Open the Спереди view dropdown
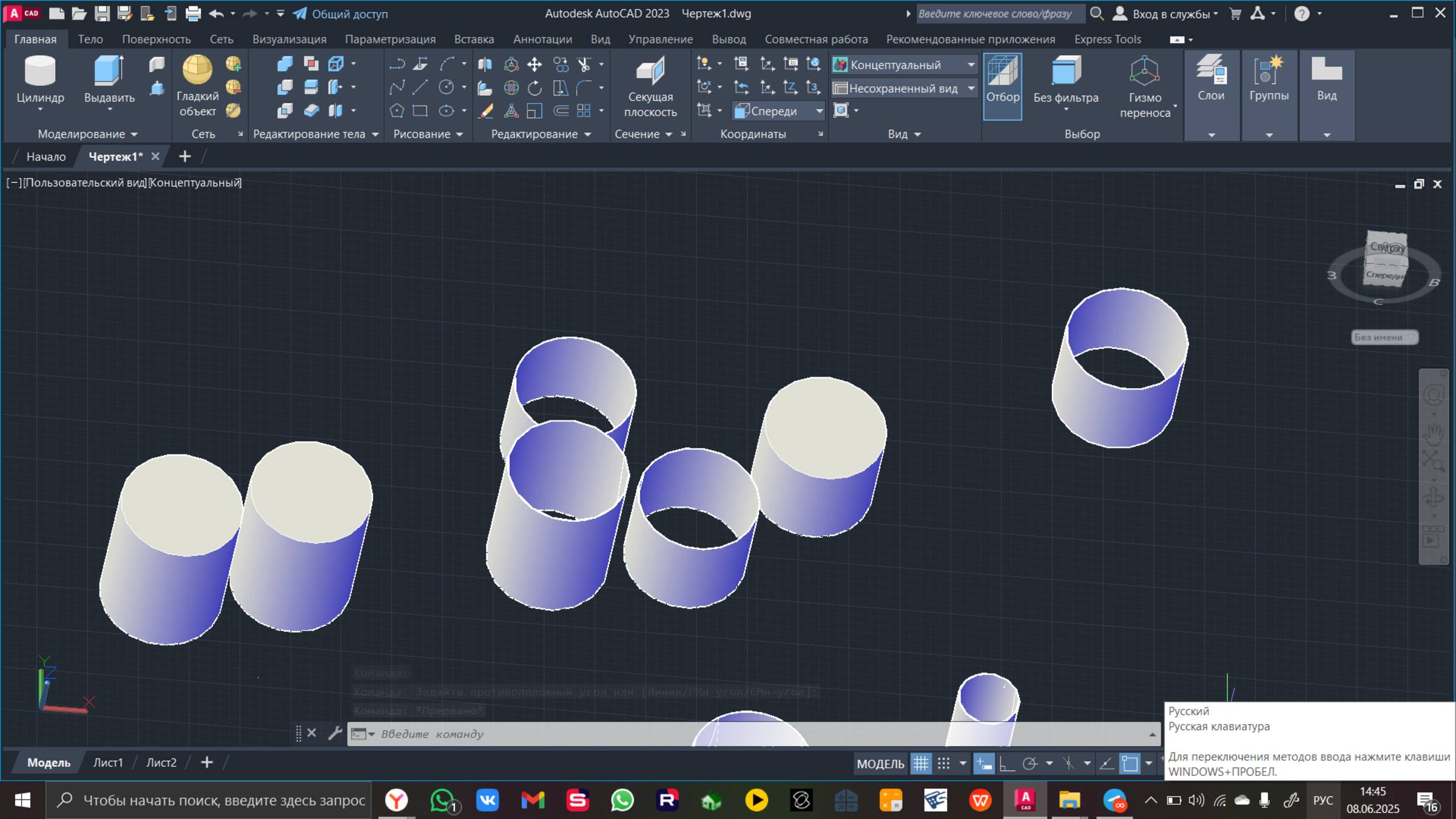 pos(819,111)
